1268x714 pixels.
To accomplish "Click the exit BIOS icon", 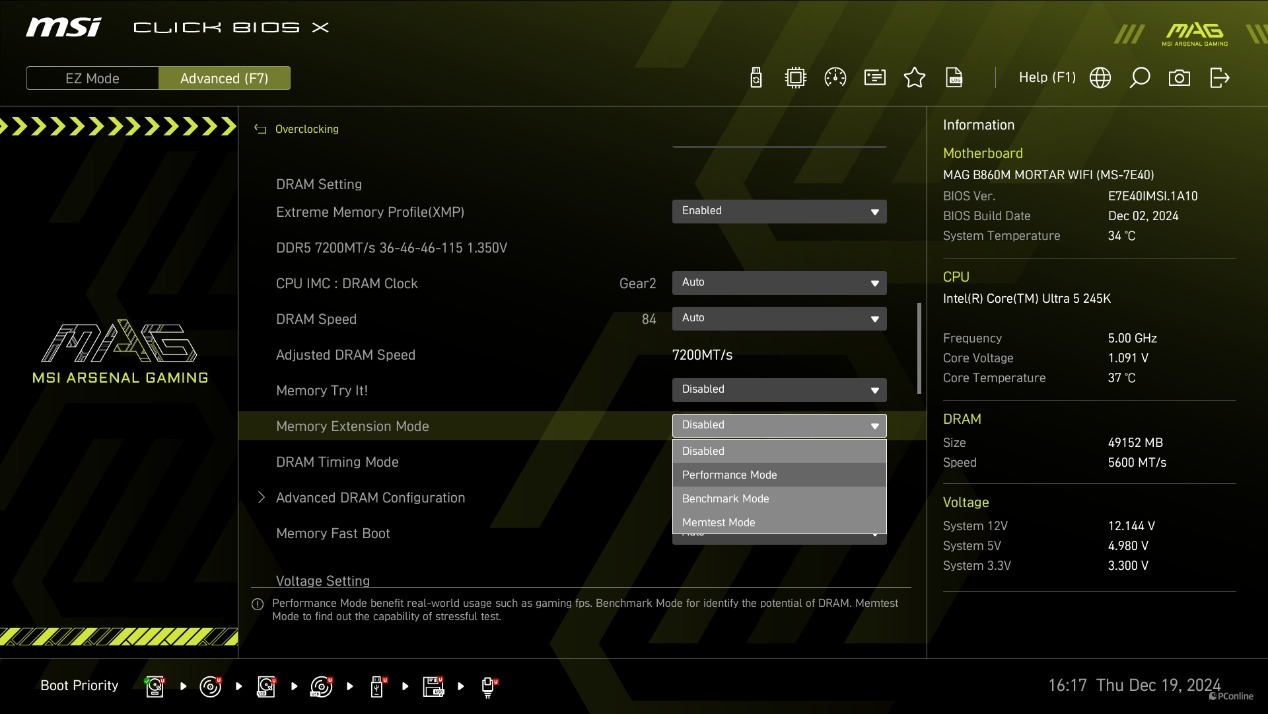I will click(x=1219, y=78).
